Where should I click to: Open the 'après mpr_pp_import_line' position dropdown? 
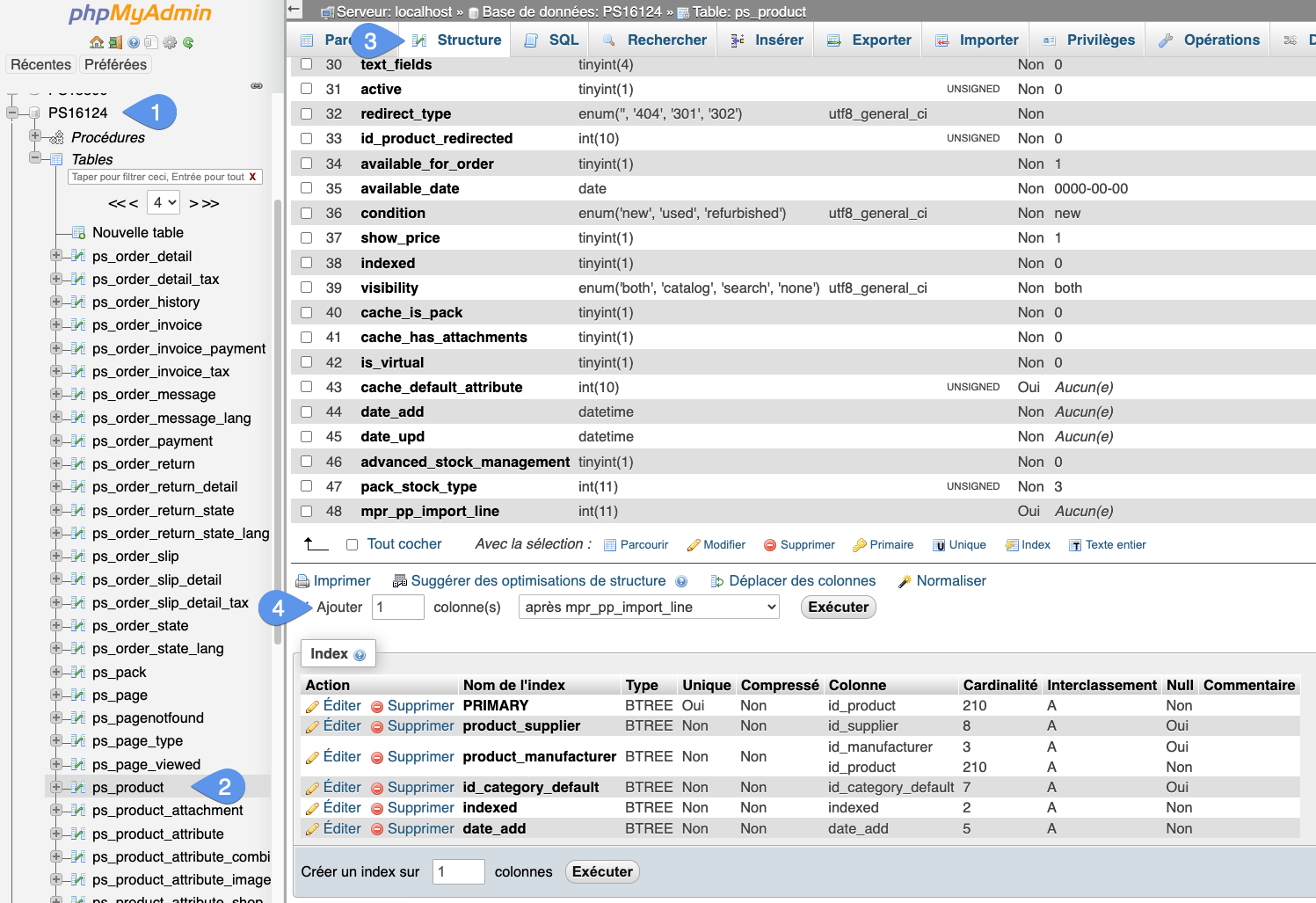649,608
